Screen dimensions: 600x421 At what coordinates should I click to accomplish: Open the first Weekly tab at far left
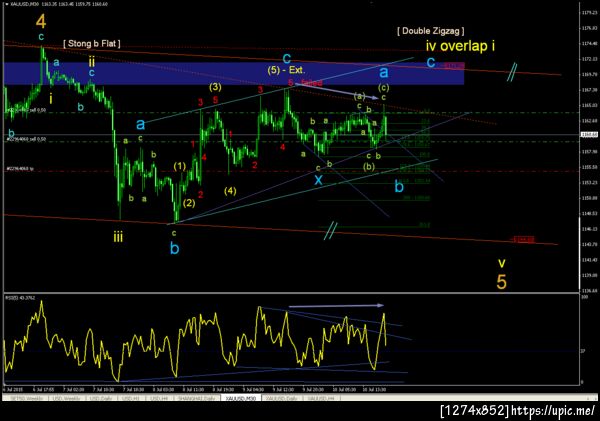tap(26, 398)
